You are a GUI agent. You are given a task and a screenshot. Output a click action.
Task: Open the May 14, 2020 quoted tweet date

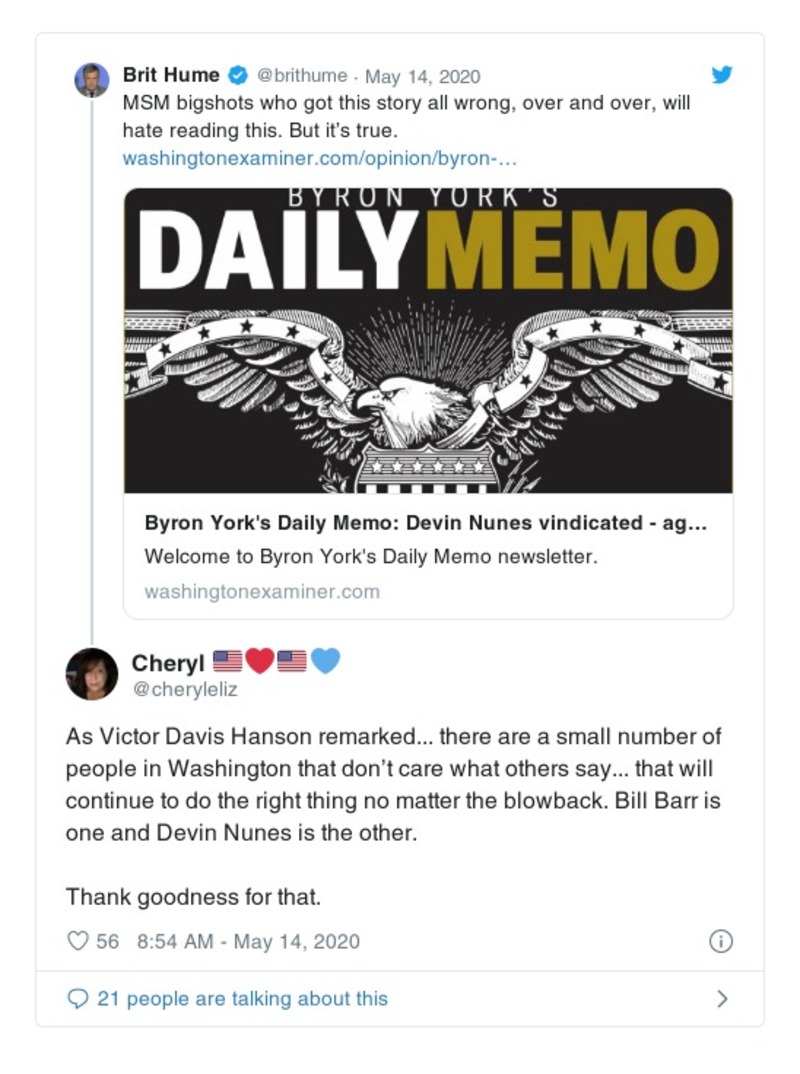[x=422, y=76]
